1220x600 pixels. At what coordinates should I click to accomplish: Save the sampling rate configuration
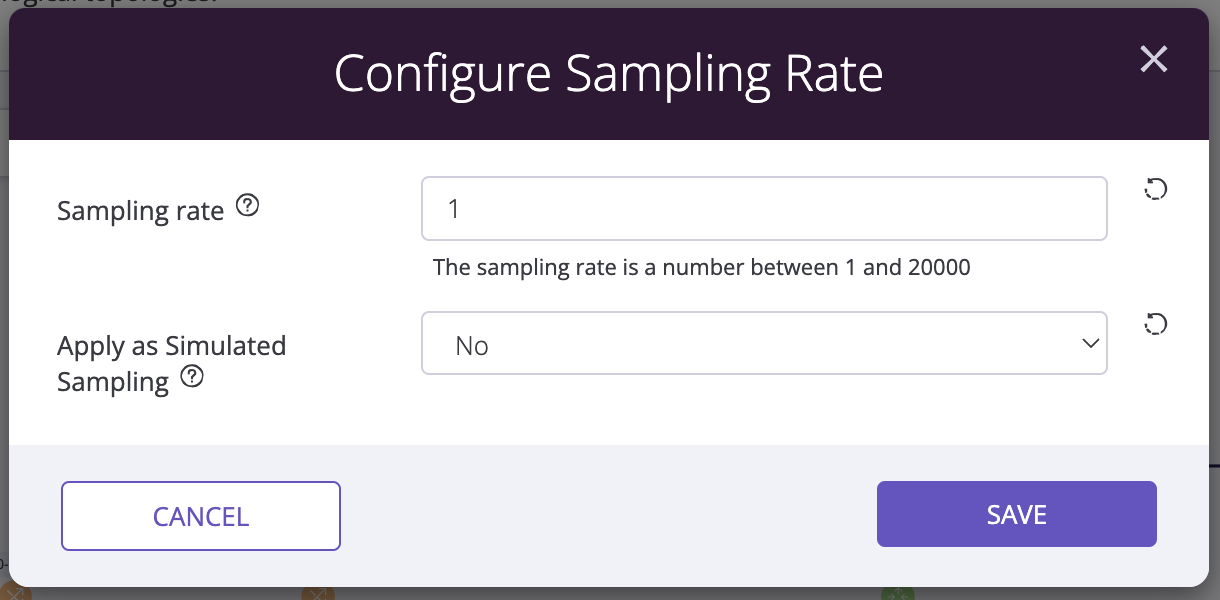click(1017, 514)
